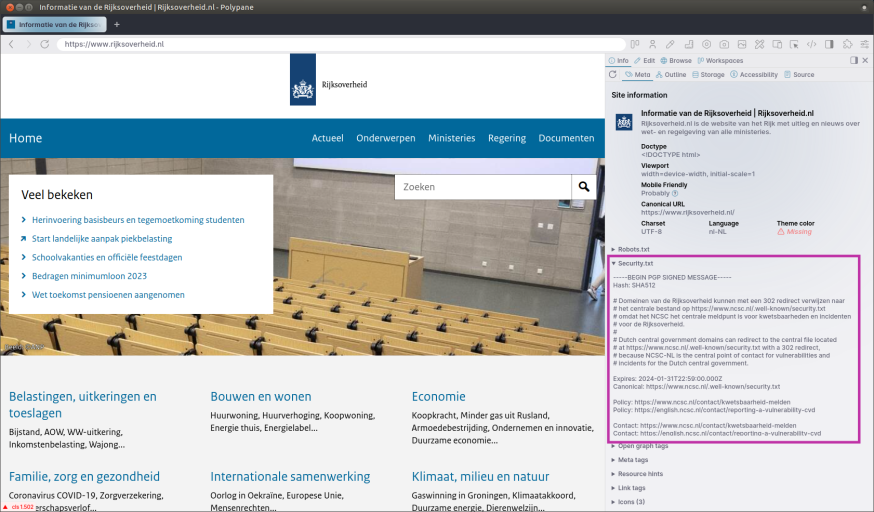
Task: Open the Workspaces panel tab
Action: coord(720,60)
